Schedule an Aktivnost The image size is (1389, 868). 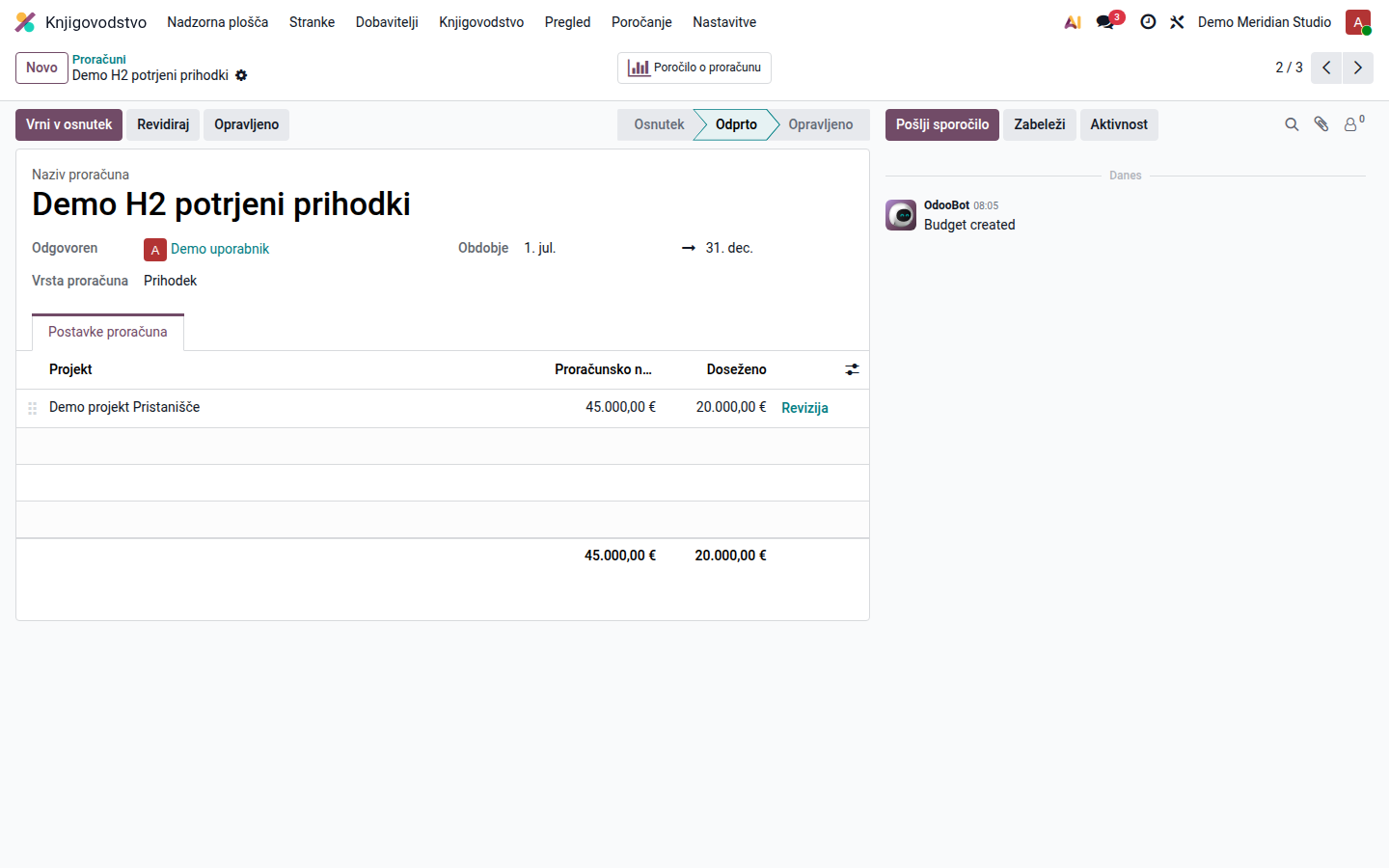tap(1119, 124)
